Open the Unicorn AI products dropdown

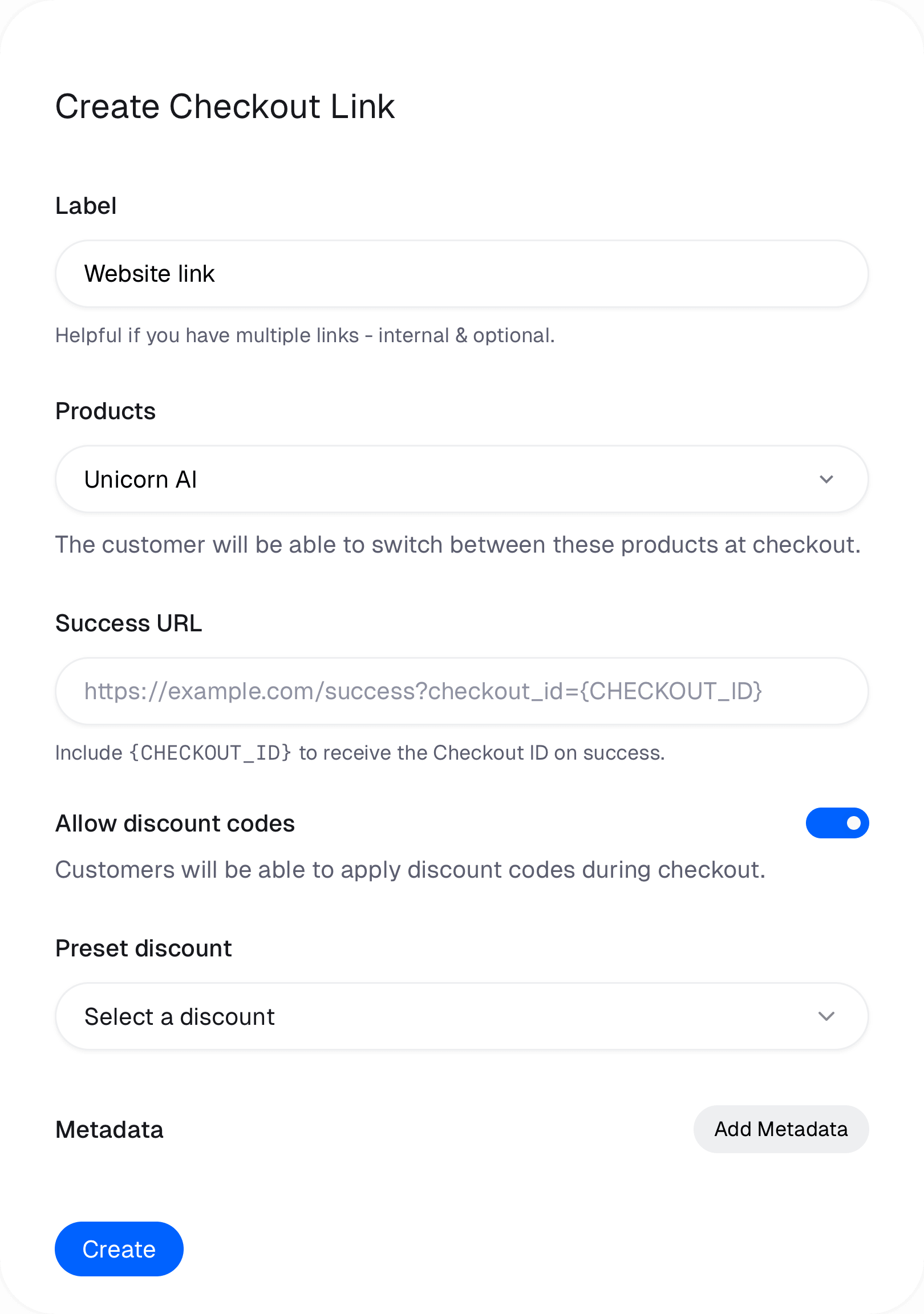pos(461,479)
